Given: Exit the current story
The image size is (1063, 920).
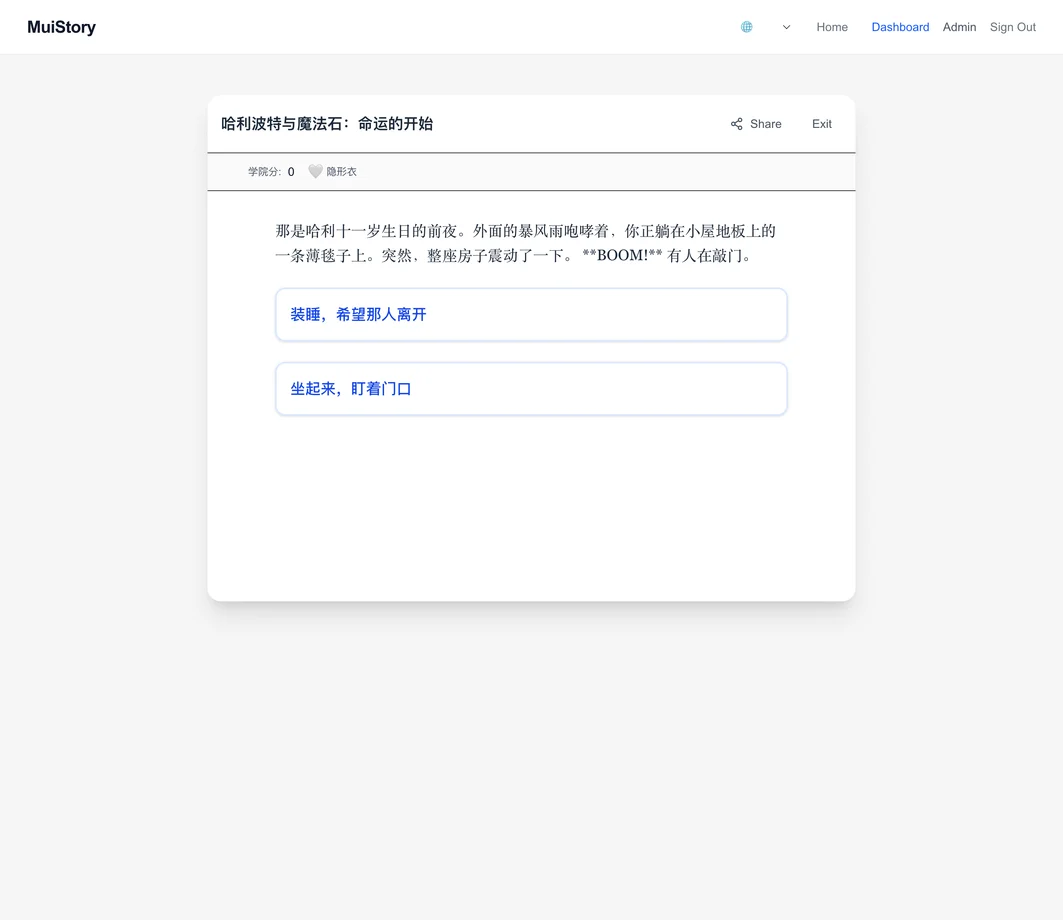Looking at the screenshot, I should tap(821, 124).
